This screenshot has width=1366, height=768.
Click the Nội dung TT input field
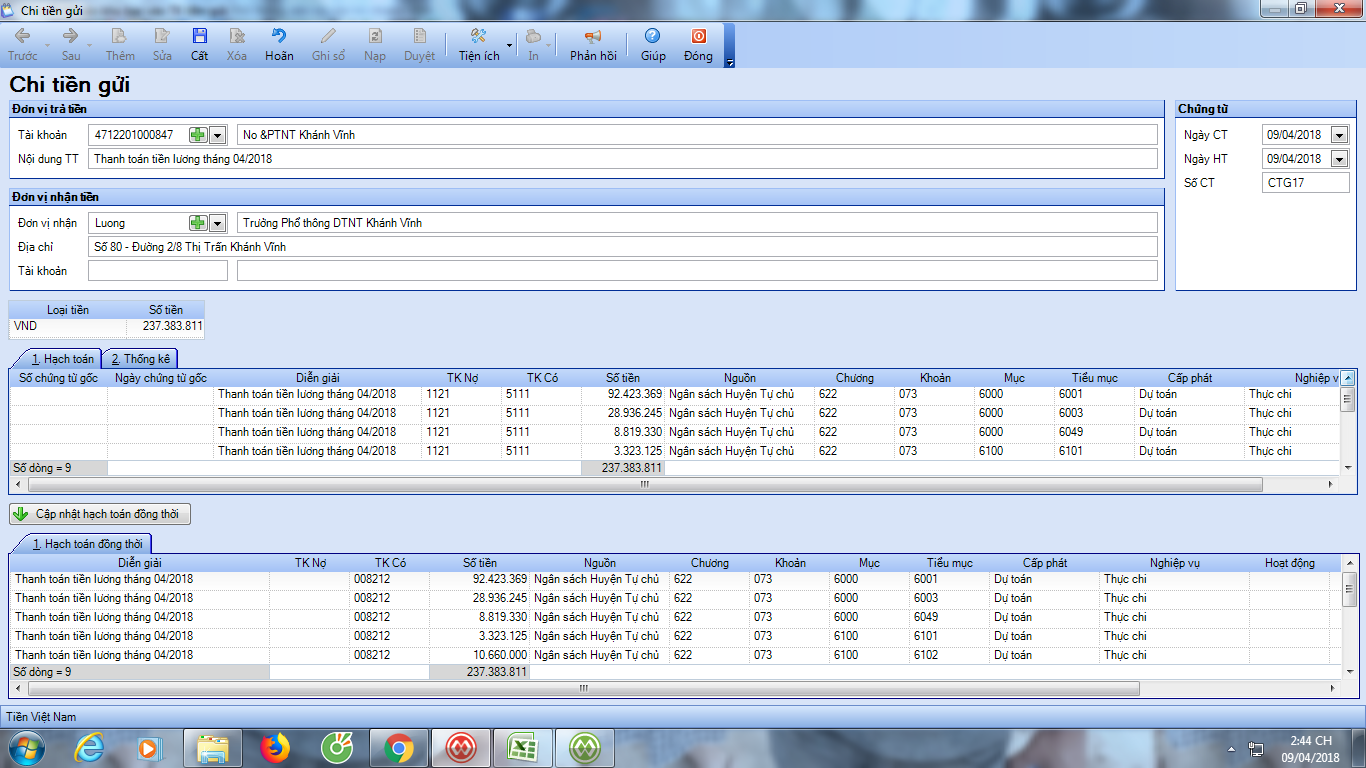(x=623, y=159)
